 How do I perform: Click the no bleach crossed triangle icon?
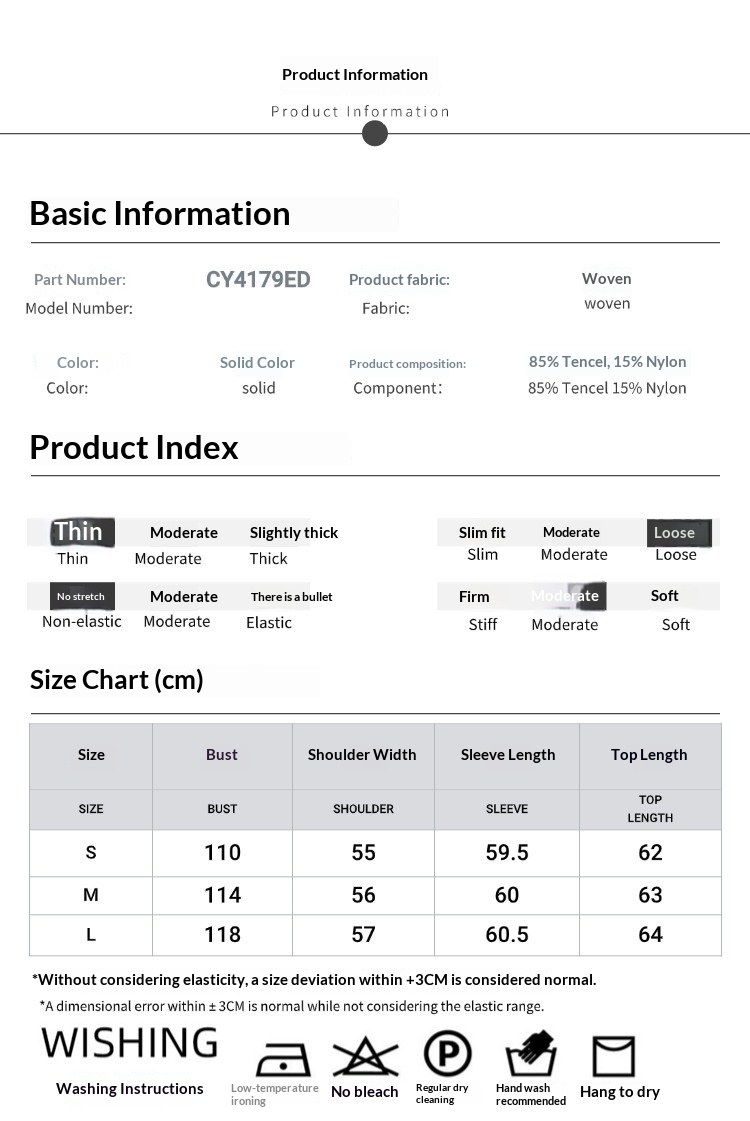coord(365,1057)
